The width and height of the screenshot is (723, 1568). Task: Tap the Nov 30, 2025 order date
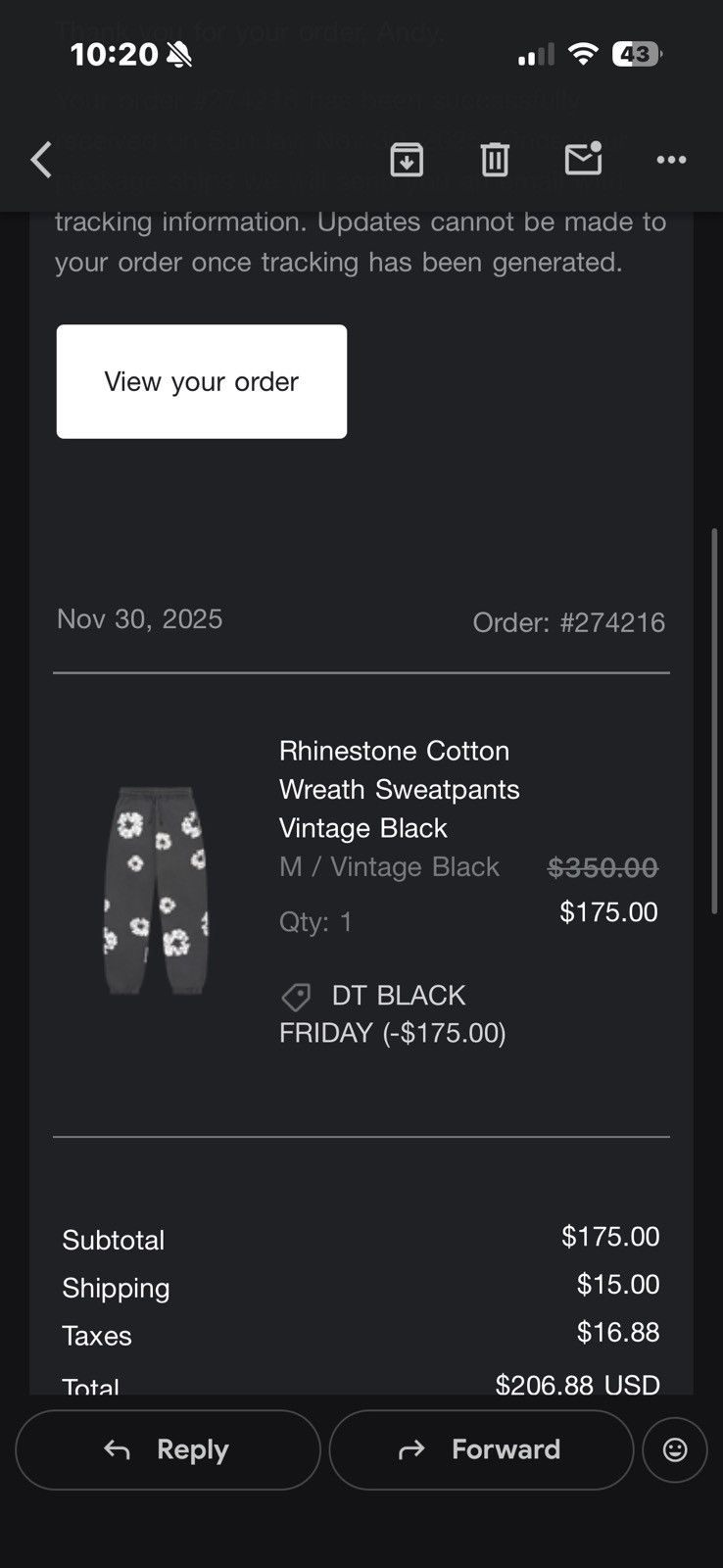point(139,619)
